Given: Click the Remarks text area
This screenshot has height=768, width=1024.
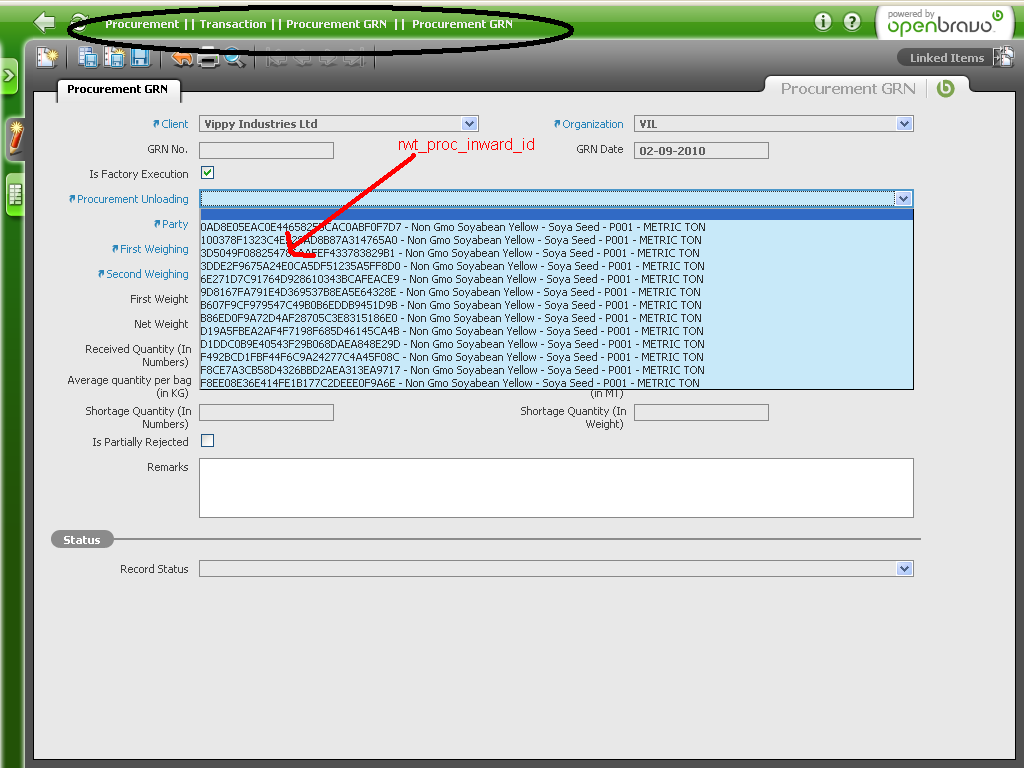Looking at the screenshot, I should tap(556, 488).
